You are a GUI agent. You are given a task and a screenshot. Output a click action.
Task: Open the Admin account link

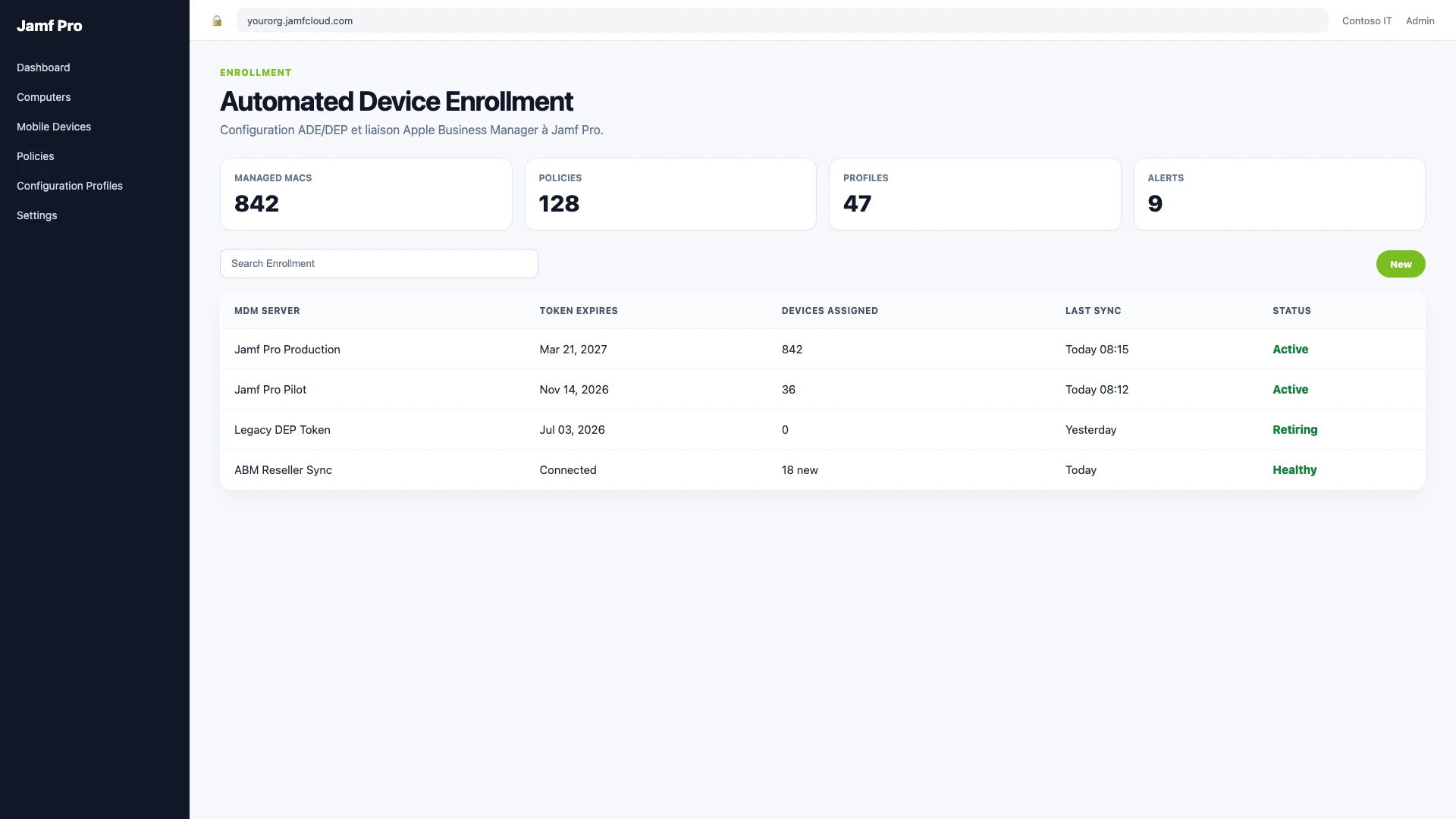[x=1420, y=20]
